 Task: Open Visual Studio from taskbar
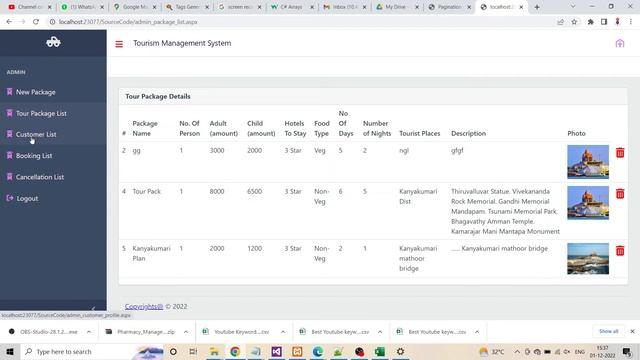(x=276, y=351)
